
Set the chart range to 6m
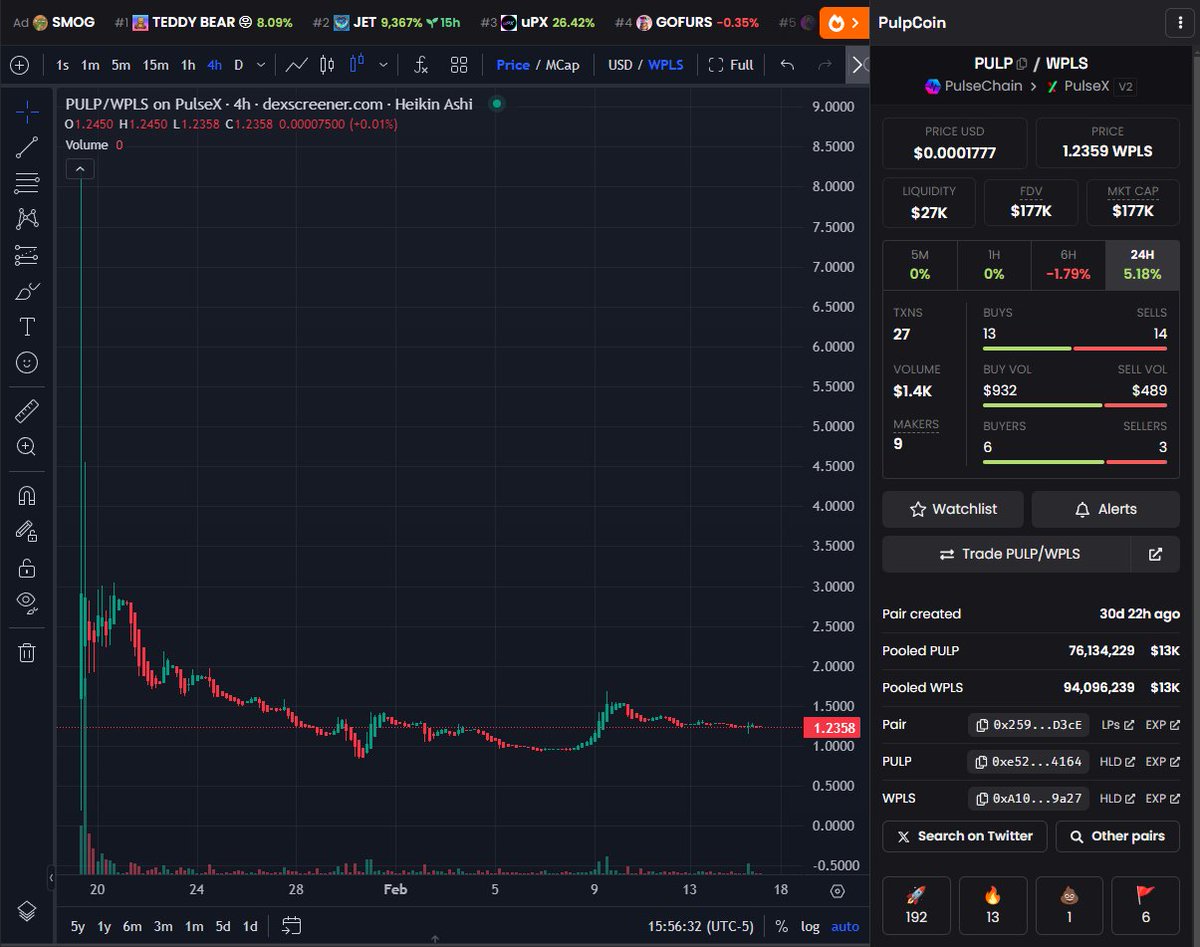(x=132, y=926)
